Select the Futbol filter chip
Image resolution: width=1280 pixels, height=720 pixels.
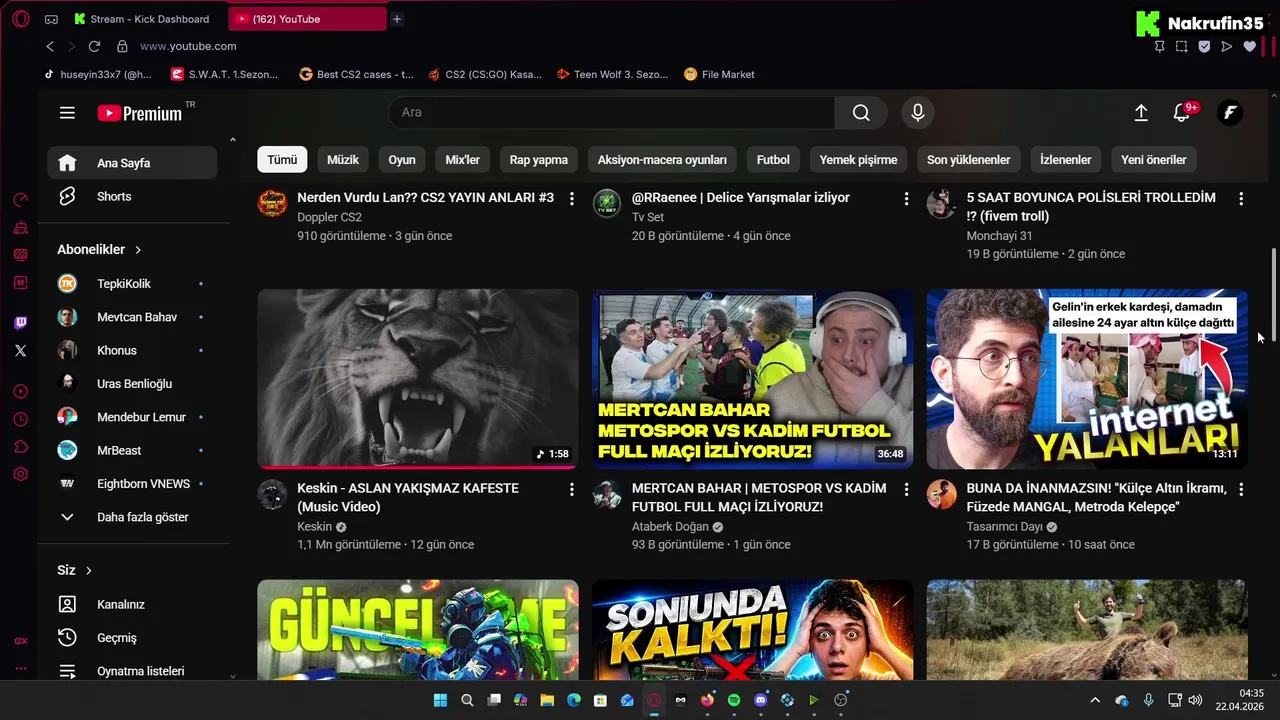coord(773,160)
